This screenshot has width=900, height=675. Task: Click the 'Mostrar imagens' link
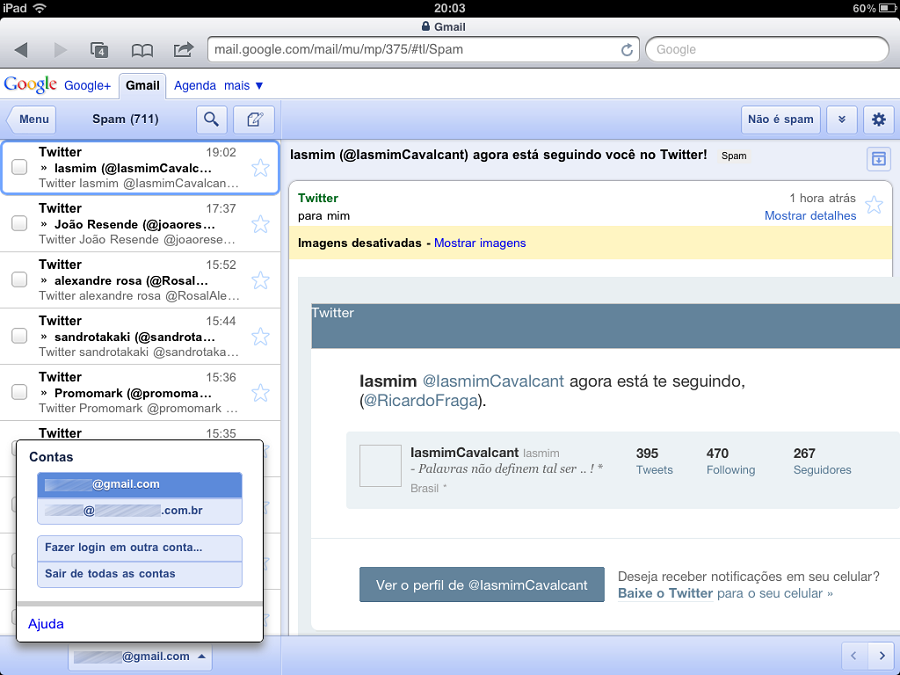tap(480, 243)
